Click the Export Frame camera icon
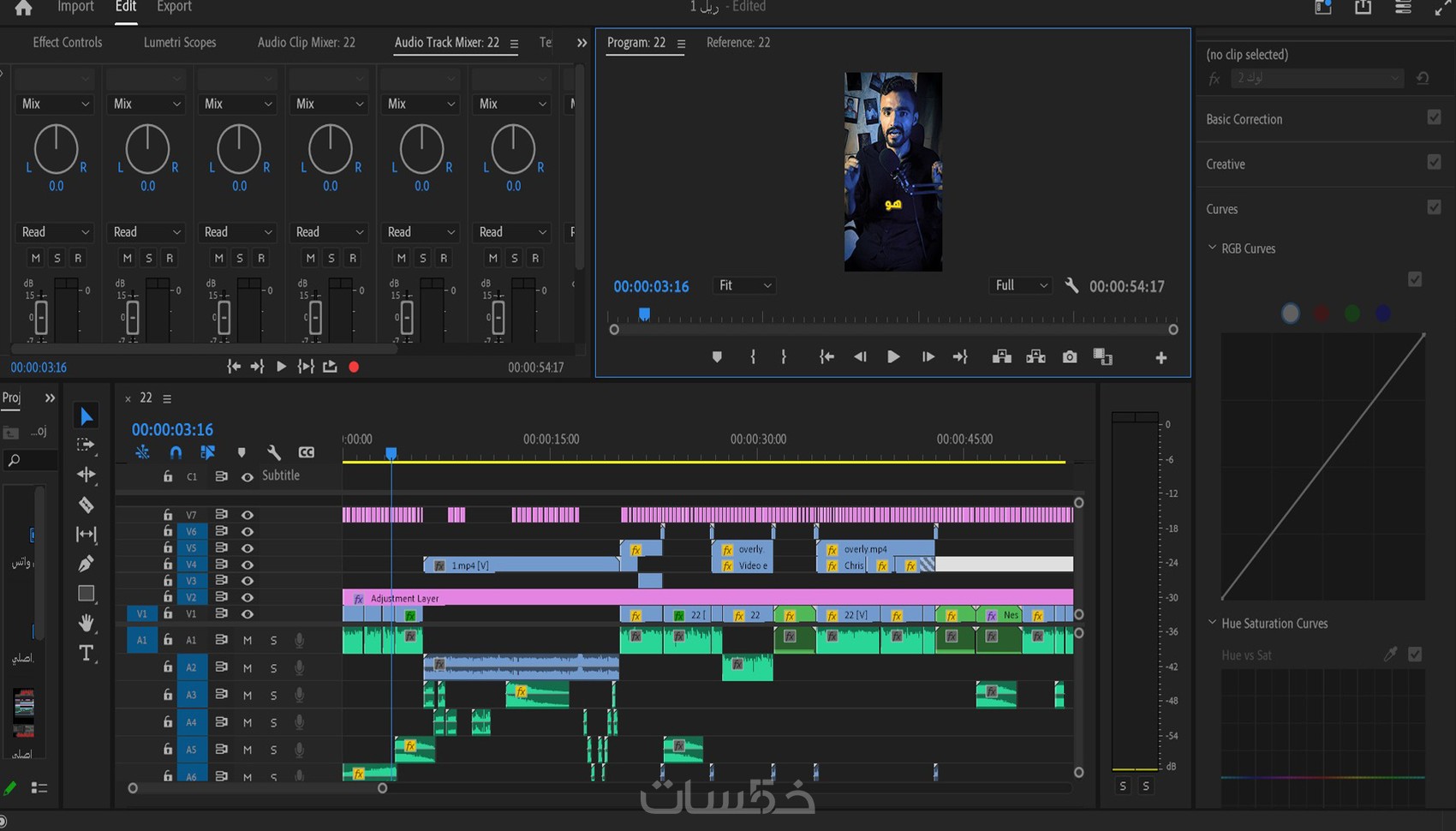Viewport: 1456px width, 831px height. (x=1070, y=357)
